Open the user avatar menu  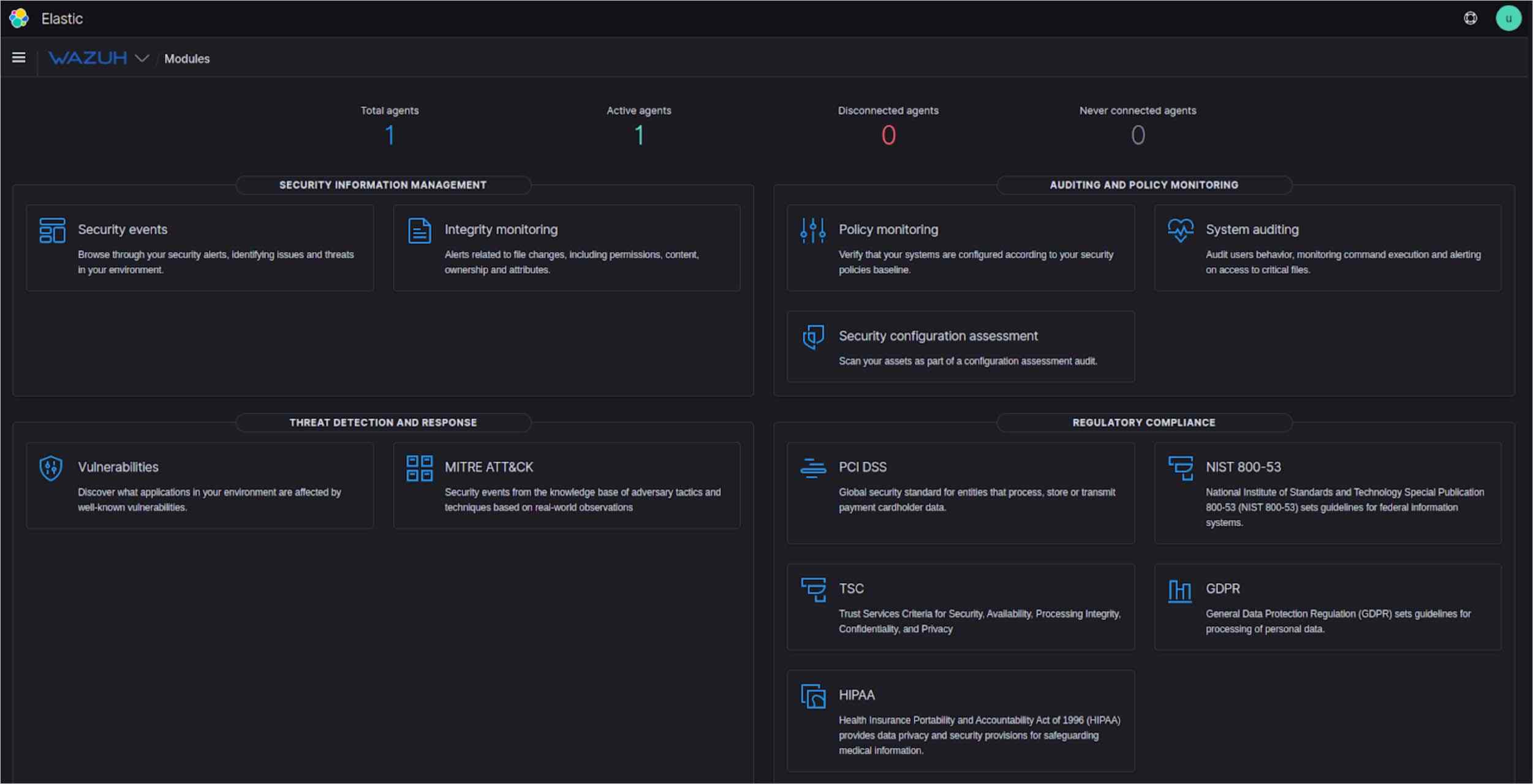click(x=1508, y=18)
